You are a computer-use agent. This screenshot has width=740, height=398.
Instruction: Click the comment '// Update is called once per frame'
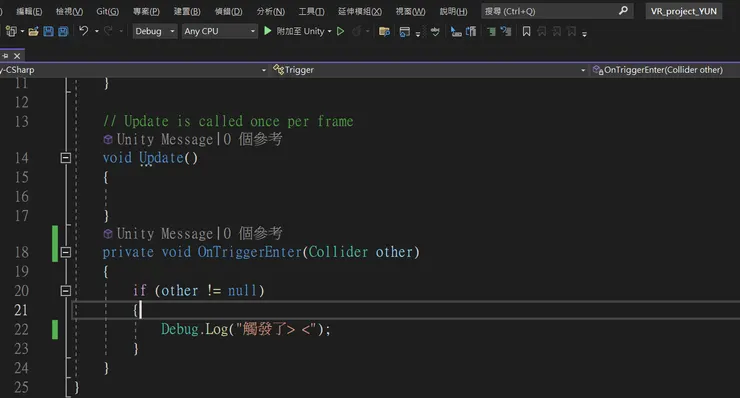point(228,121)
